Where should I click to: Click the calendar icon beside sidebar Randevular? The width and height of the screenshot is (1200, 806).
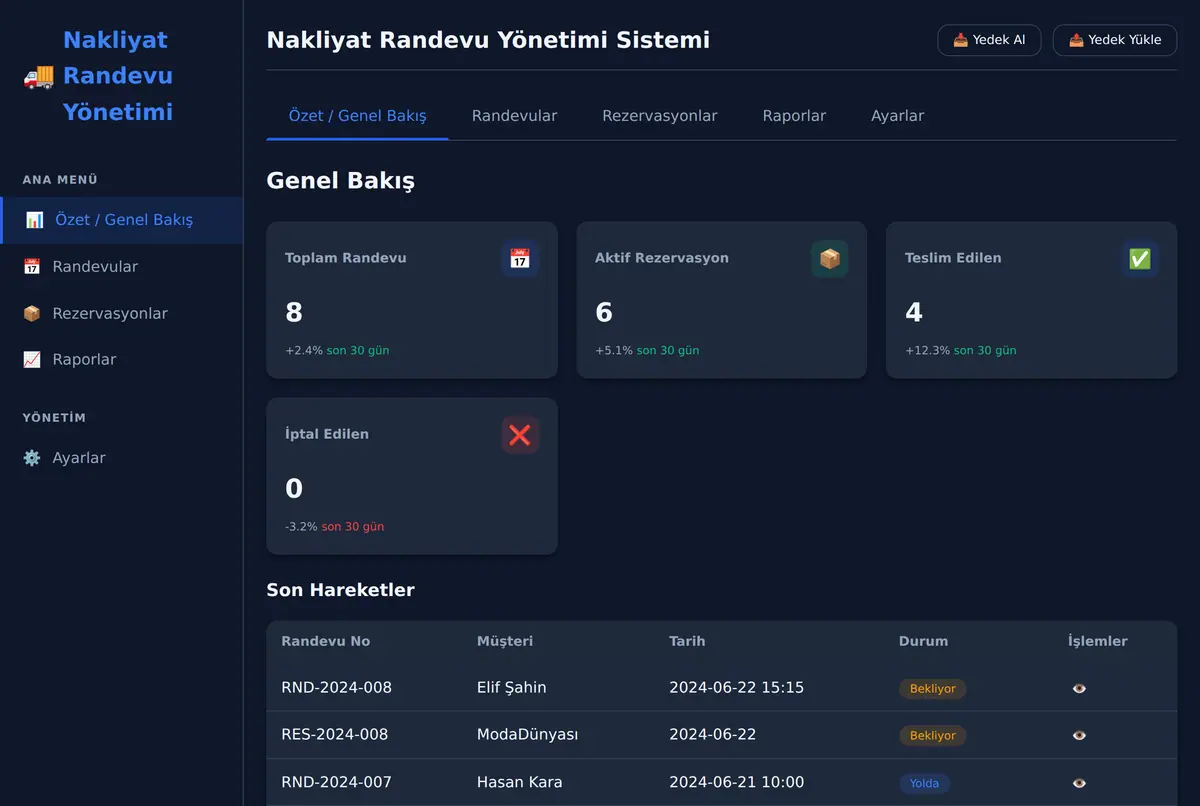[x=32, y=267]
